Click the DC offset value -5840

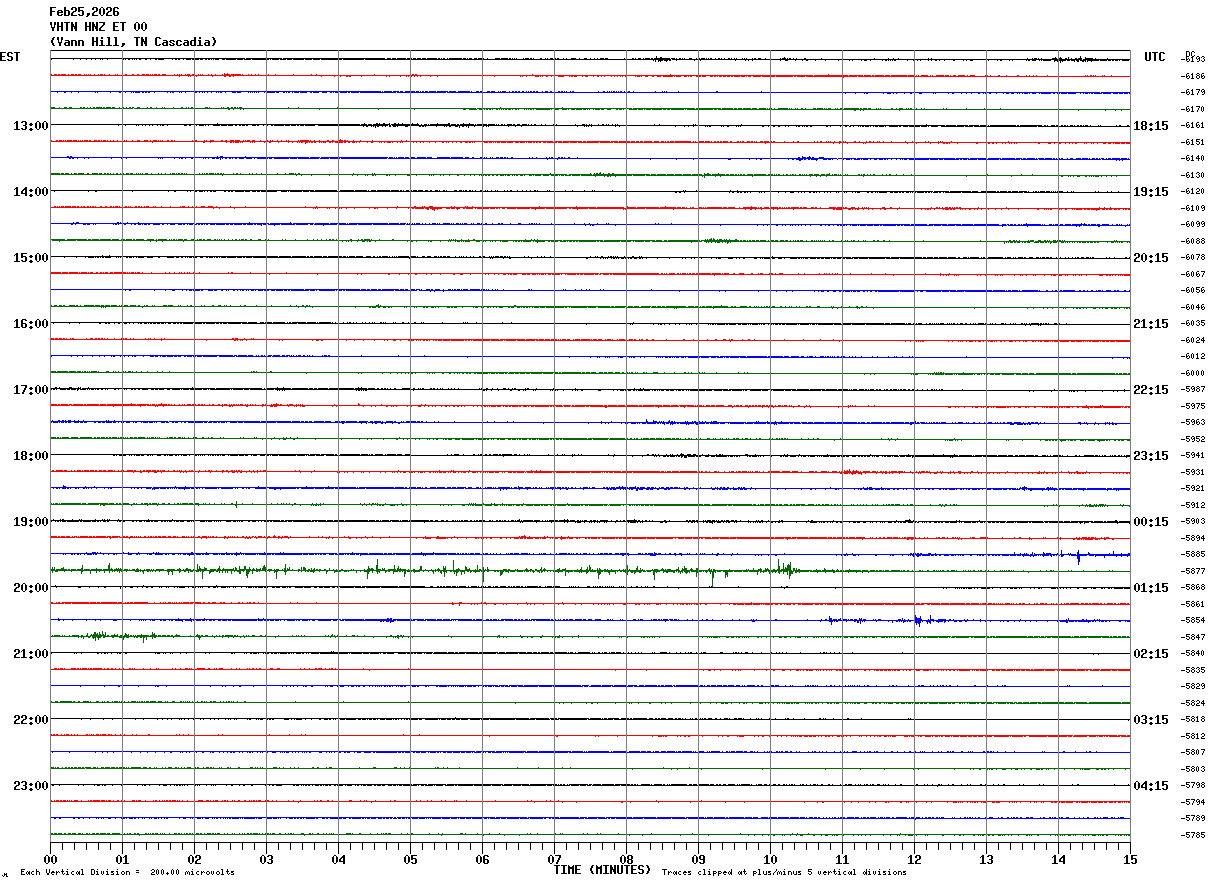tap(1194, 654)
